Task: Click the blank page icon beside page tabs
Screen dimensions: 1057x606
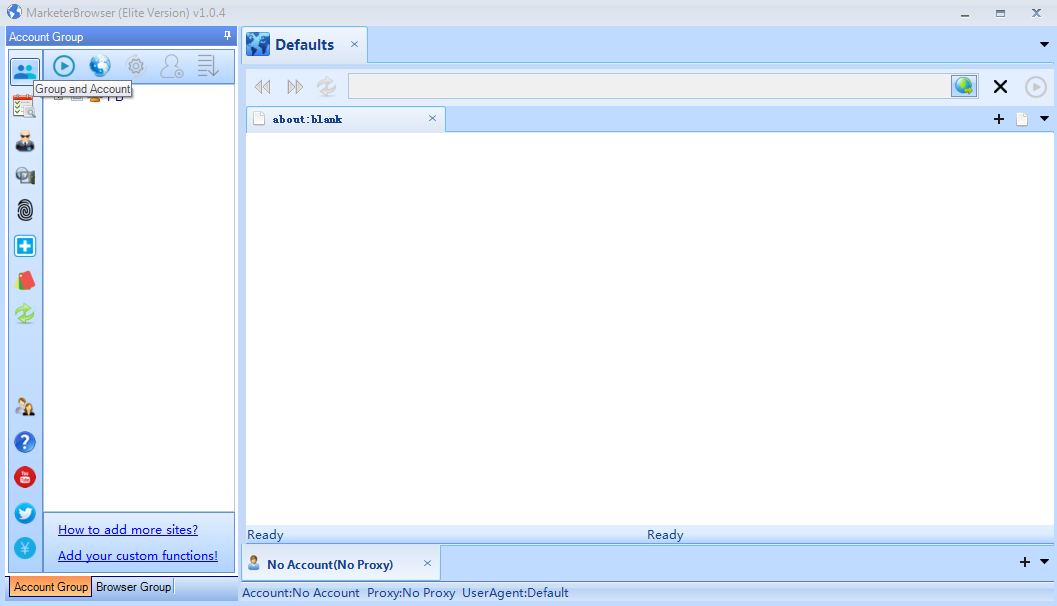Action: [1022, 119]
